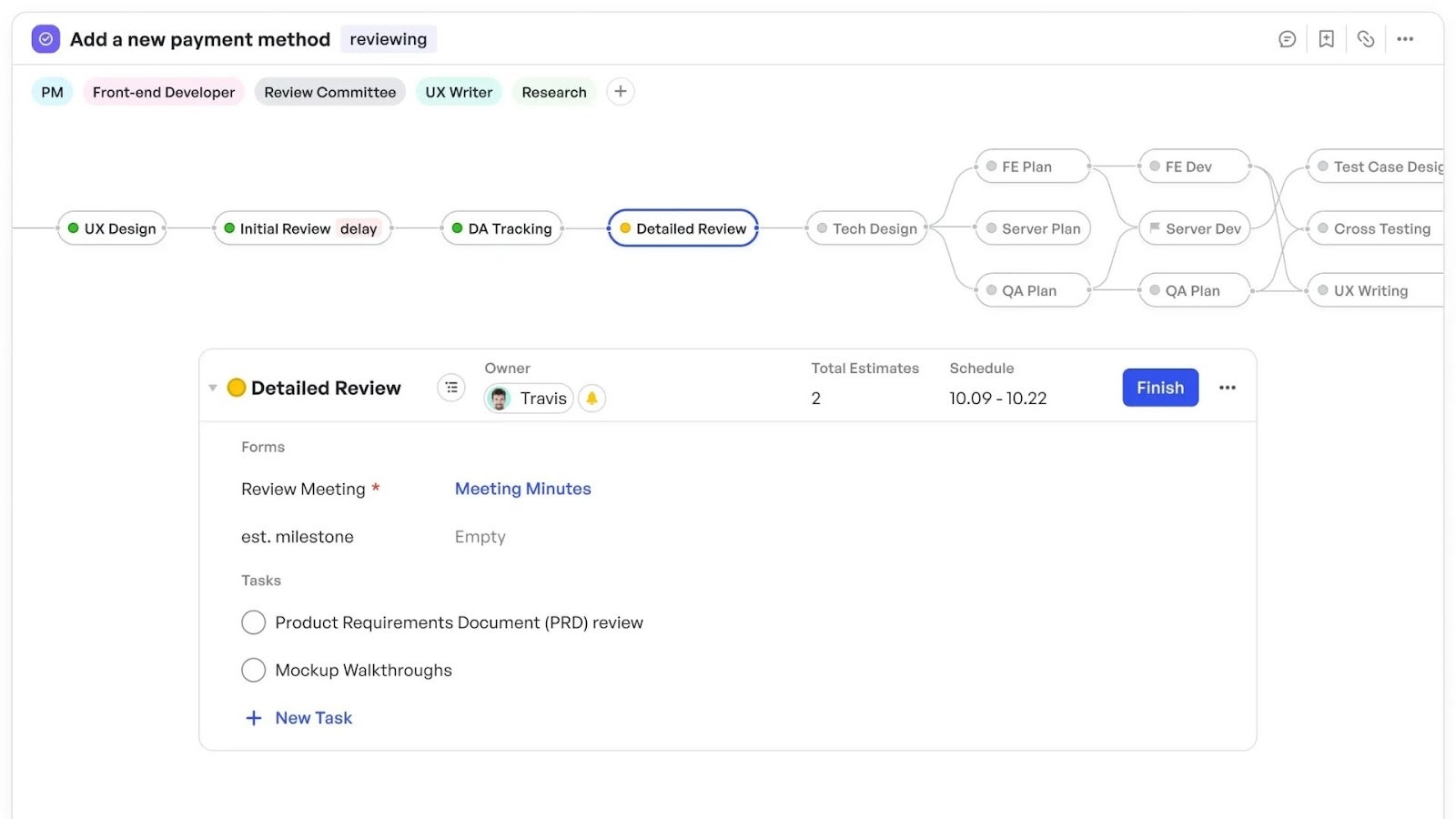Viewport: 1456px width, 819px height.
Task: Mark Mockup Walkthroughs task as complete
Action: [x=253, y=671]
